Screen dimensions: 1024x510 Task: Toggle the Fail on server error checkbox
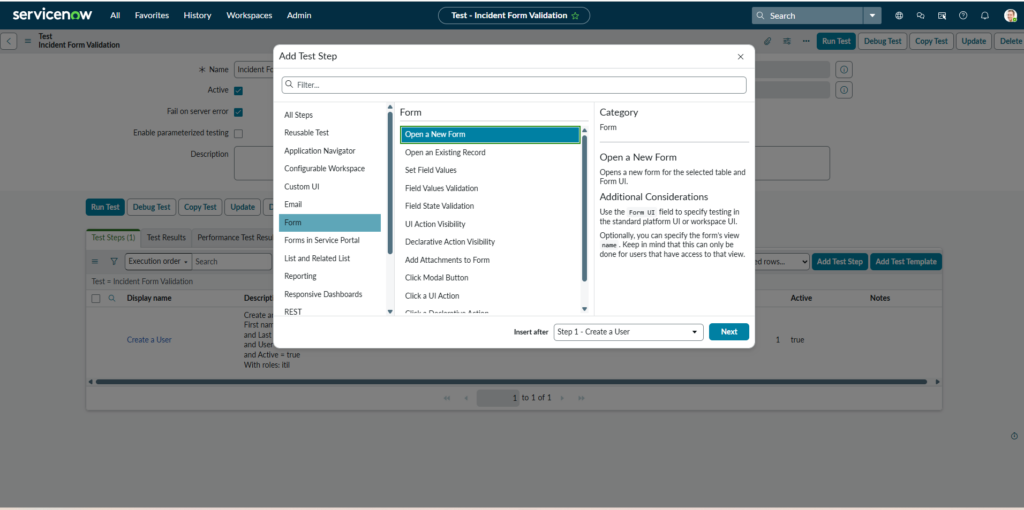point(238,111)
